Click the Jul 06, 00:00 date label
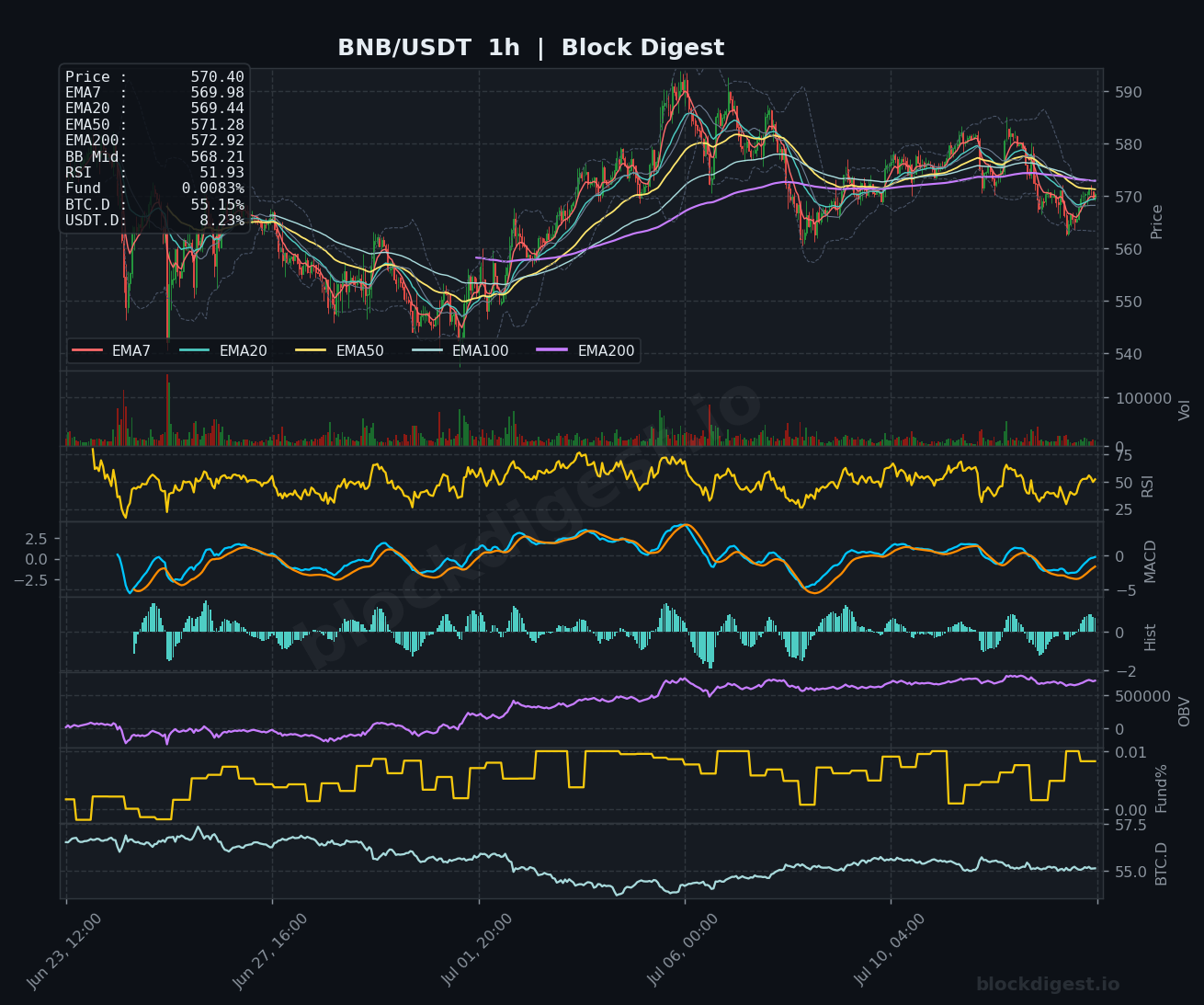The height and width of the screenshot is (1005, 1204). (683, 951)
